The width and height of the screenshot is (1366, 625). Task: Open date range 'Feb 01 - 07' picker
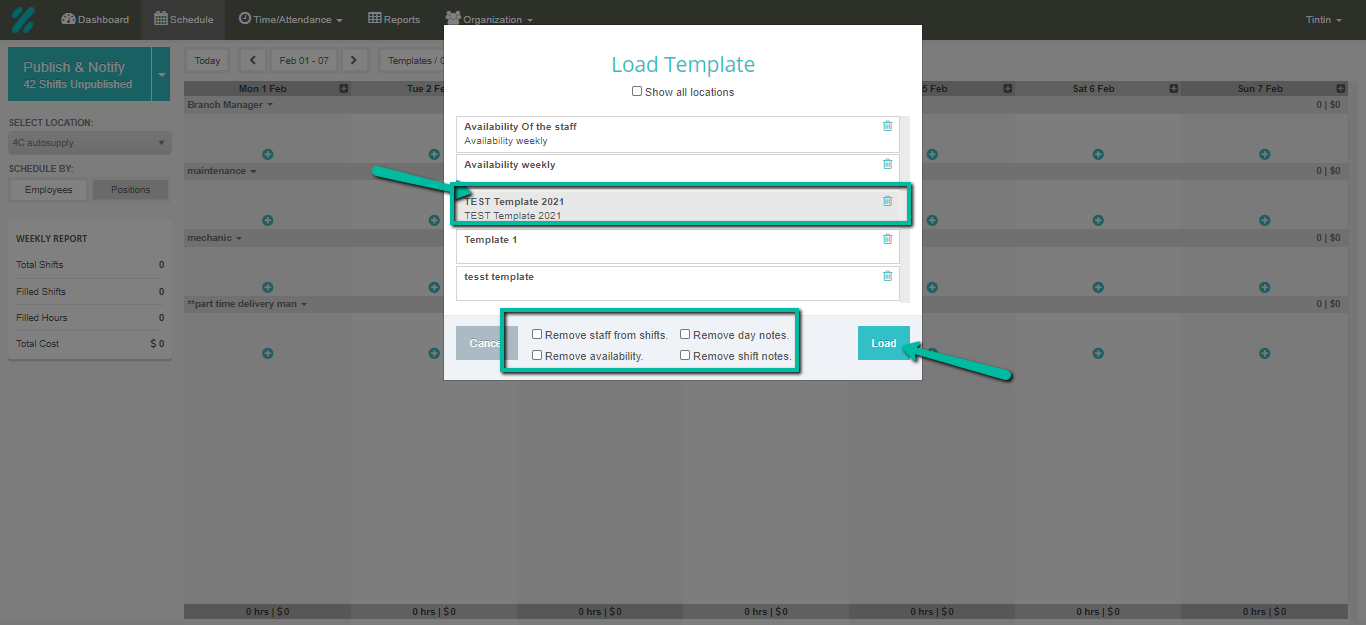tap(304, 61)
